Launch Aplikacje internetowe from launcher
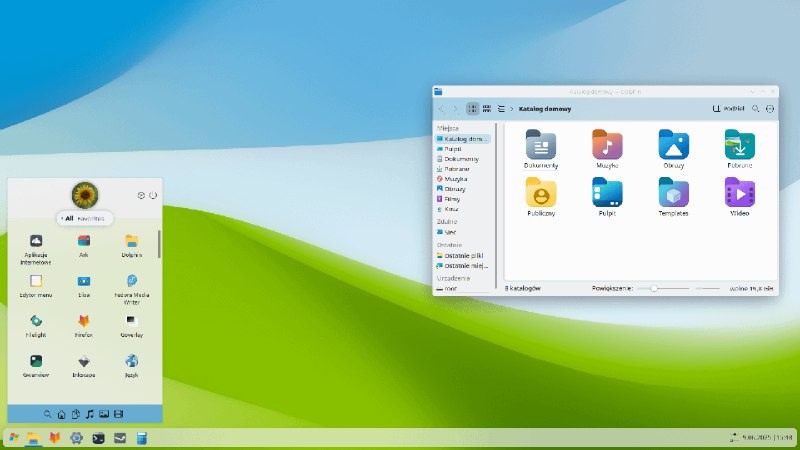 36,249
